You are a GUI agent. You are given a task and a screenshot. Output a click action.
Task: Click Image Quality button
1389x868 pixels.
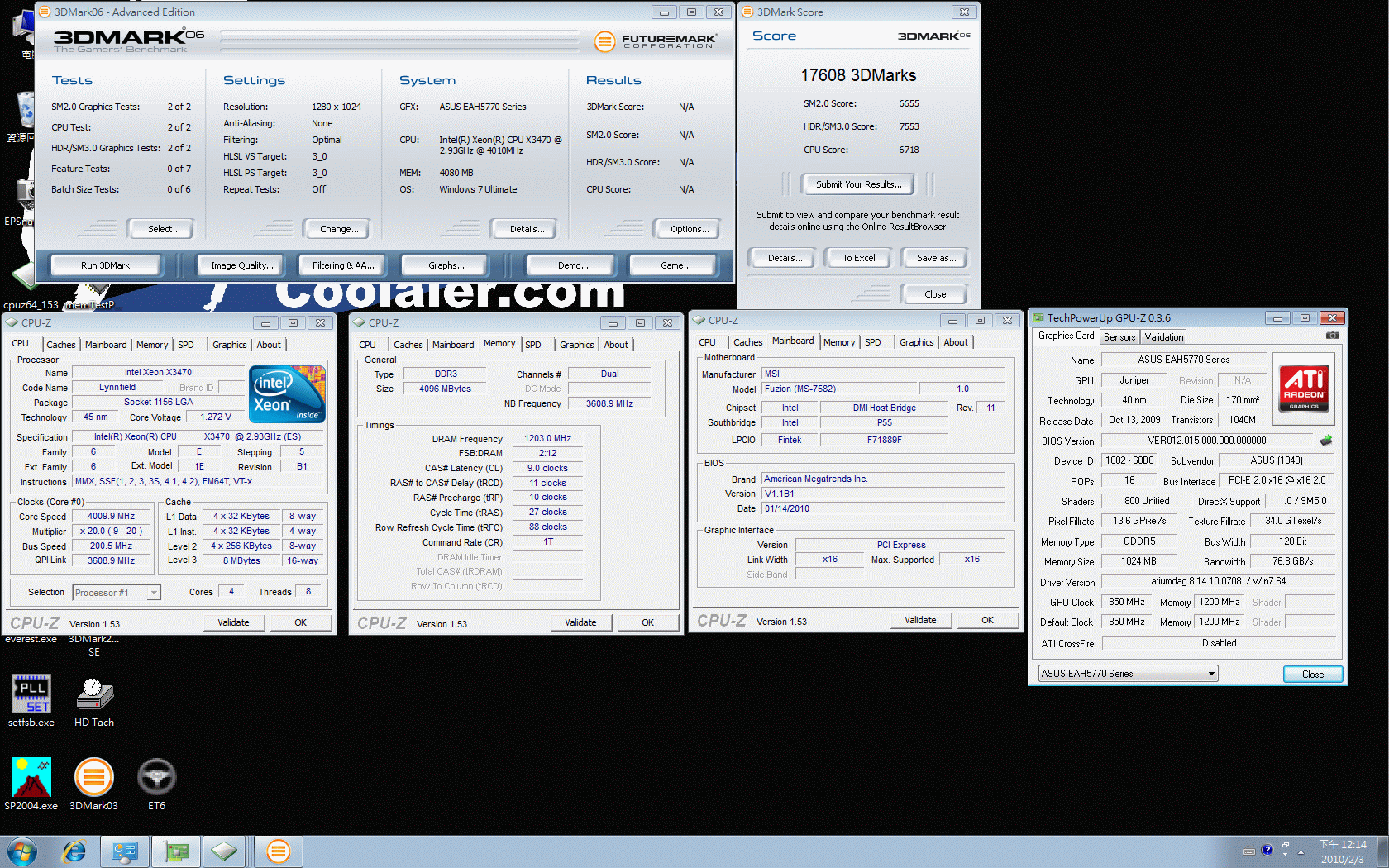click(241, 265)
